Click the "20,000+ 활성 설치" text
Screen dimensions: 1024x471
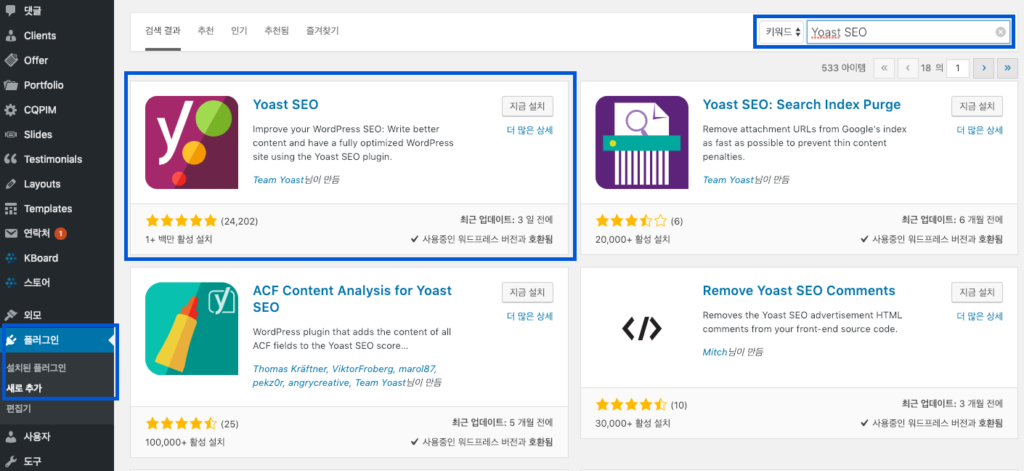633,239
